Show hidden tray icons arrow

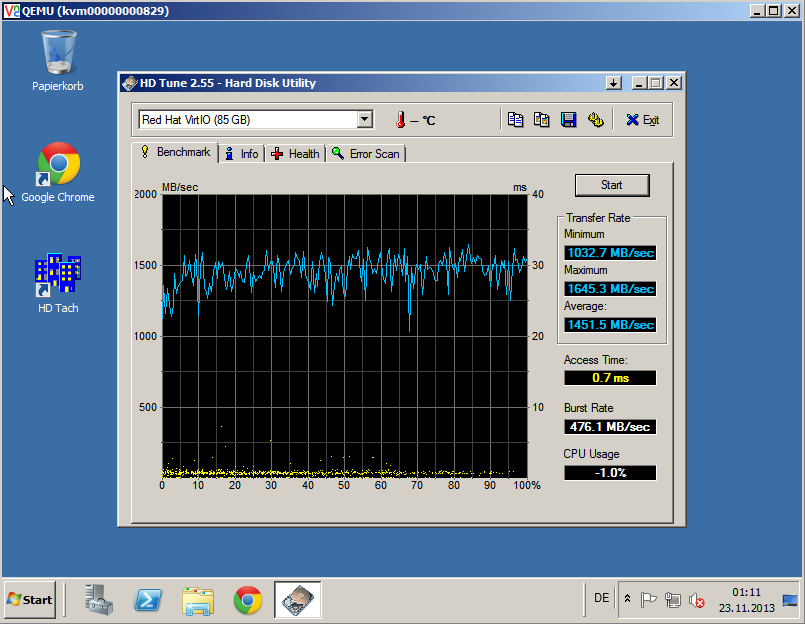pyautogui.click(x=627, y=599)
